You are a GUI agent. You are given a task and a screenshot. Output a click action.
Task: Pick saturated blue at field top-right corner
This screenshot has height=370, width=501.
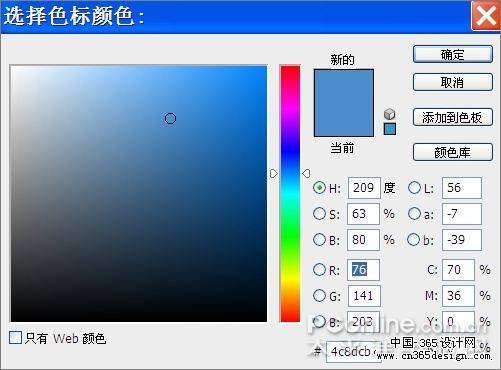coord(265,68)
